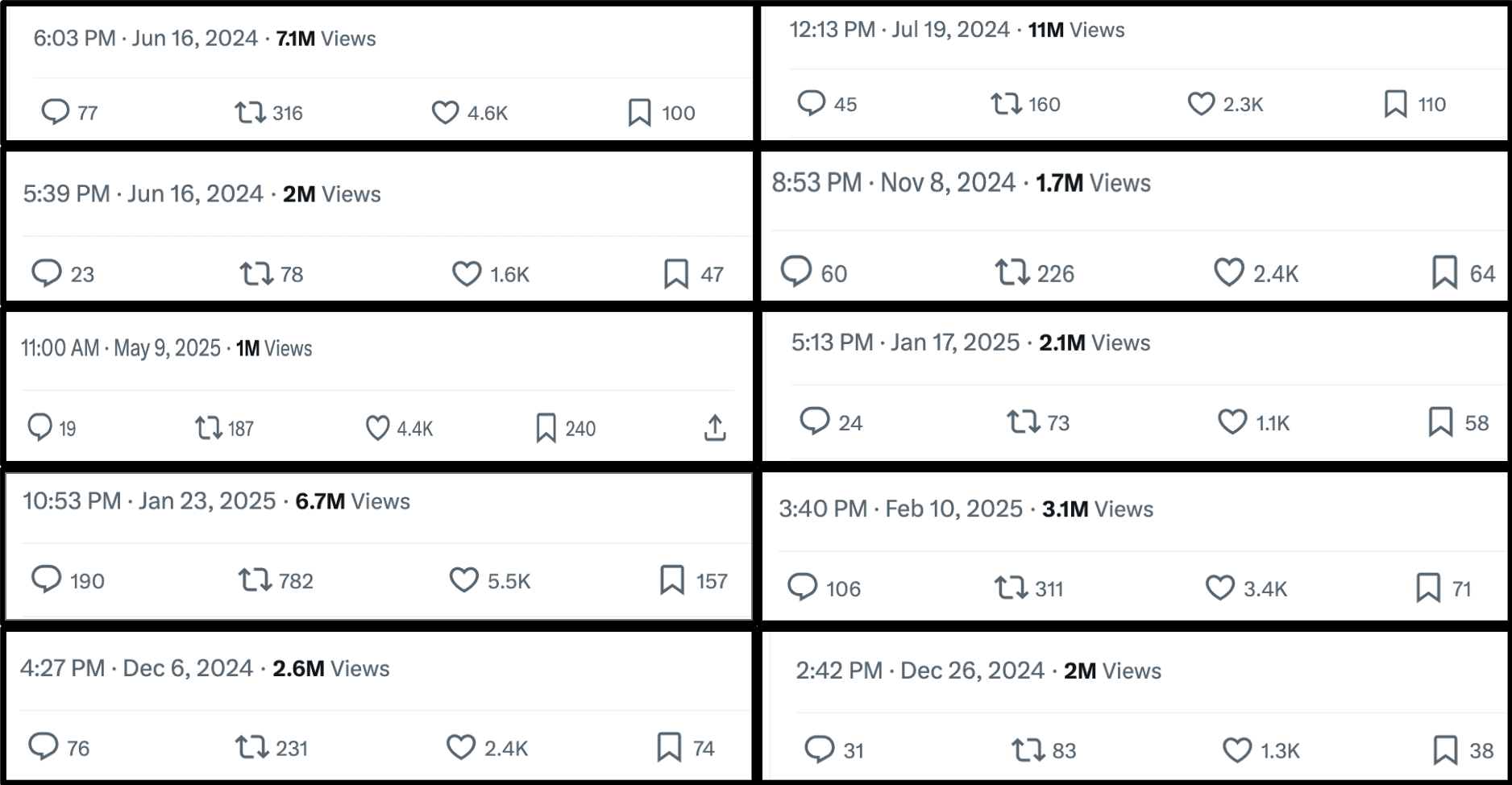
Task: Like the post with 1.6K likes
Action: coord(466,274)
